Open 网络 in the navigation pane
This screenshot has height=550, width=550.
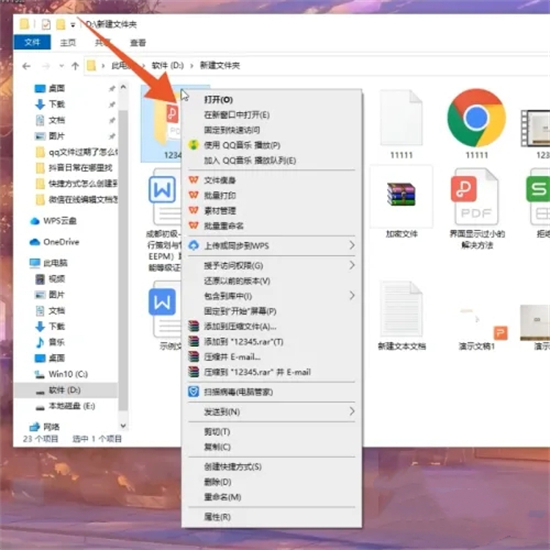coord(44,427)
